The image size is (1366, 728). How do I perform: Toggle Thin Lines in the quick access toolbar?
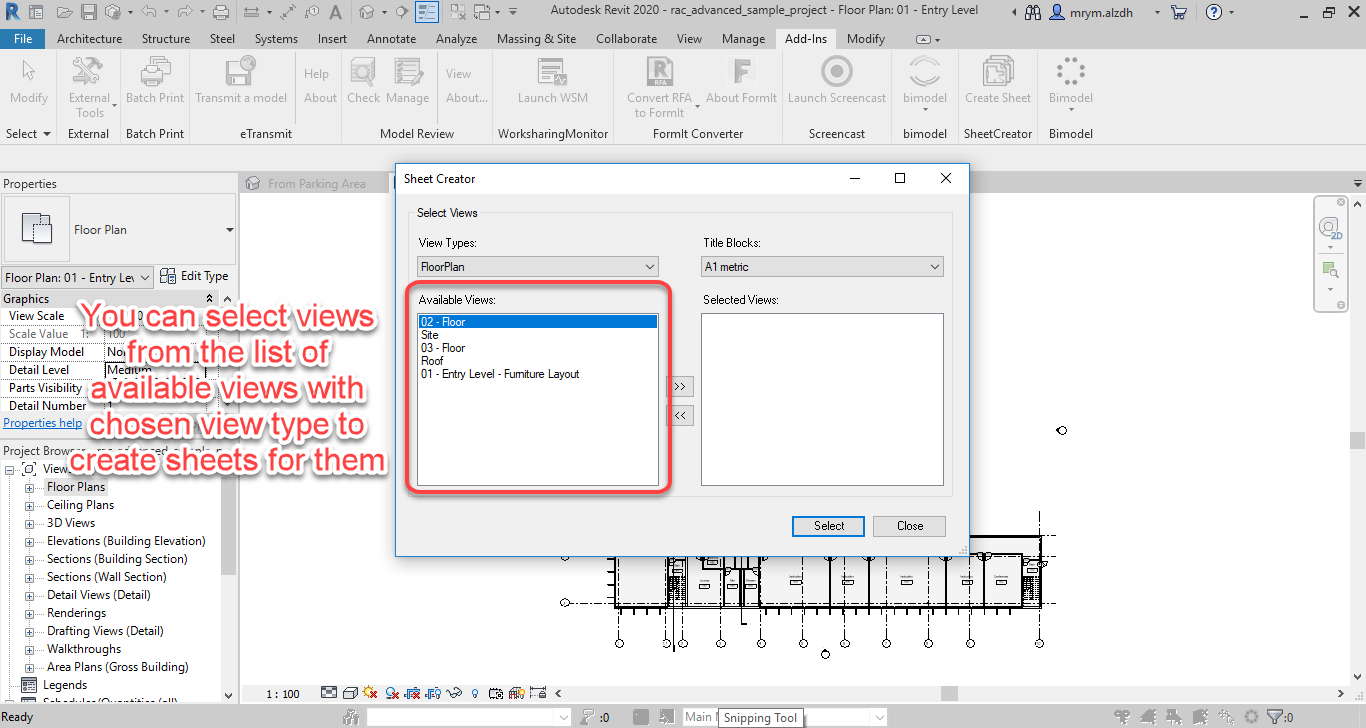click(x=425, y=11)
